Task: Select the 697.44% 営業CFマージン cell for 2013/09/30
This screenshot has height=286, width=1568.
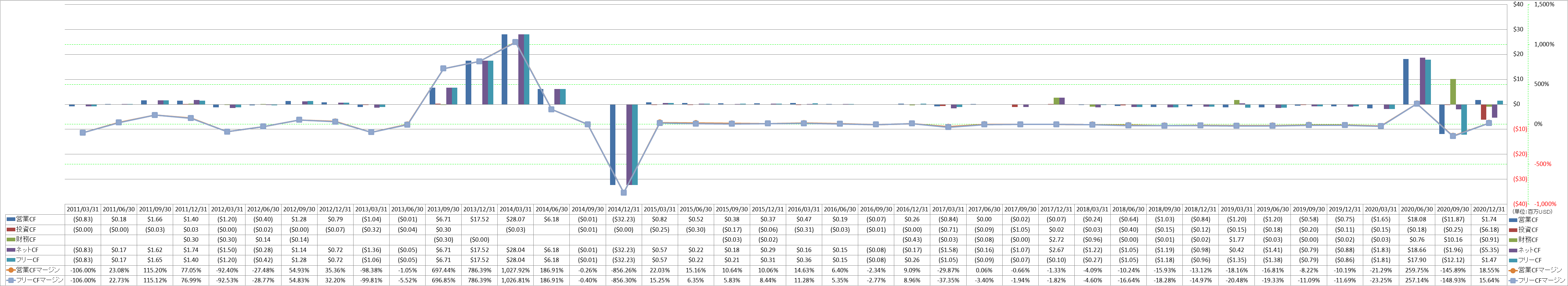Action: [443, 270]
